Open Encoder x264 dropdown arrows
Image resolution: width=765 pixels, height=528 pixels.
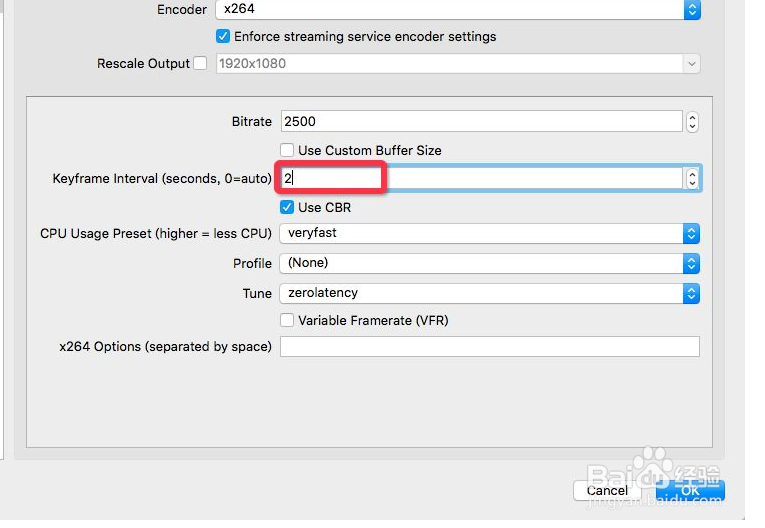pyautogui.click(x=692, y=9)
